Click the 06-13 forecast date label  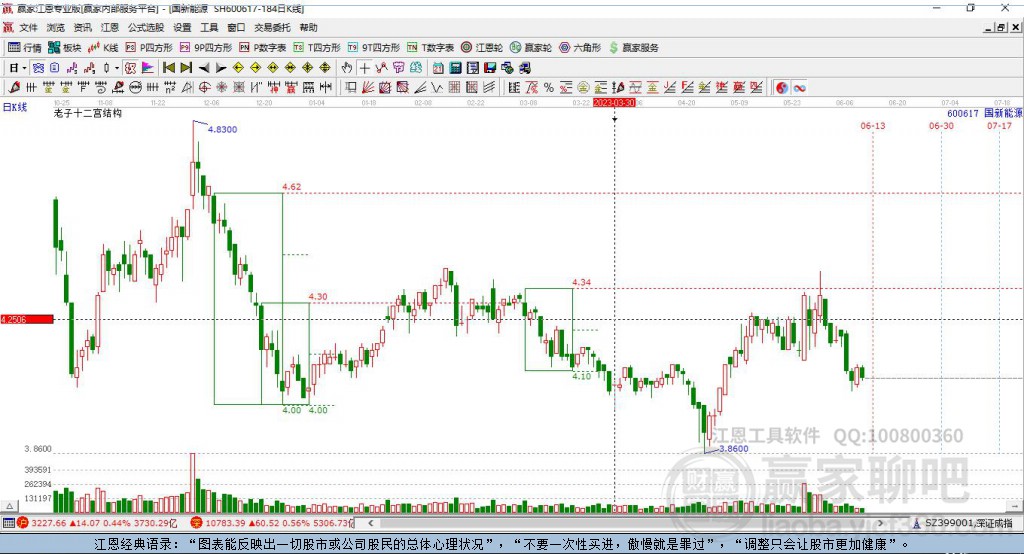[872, 125]
